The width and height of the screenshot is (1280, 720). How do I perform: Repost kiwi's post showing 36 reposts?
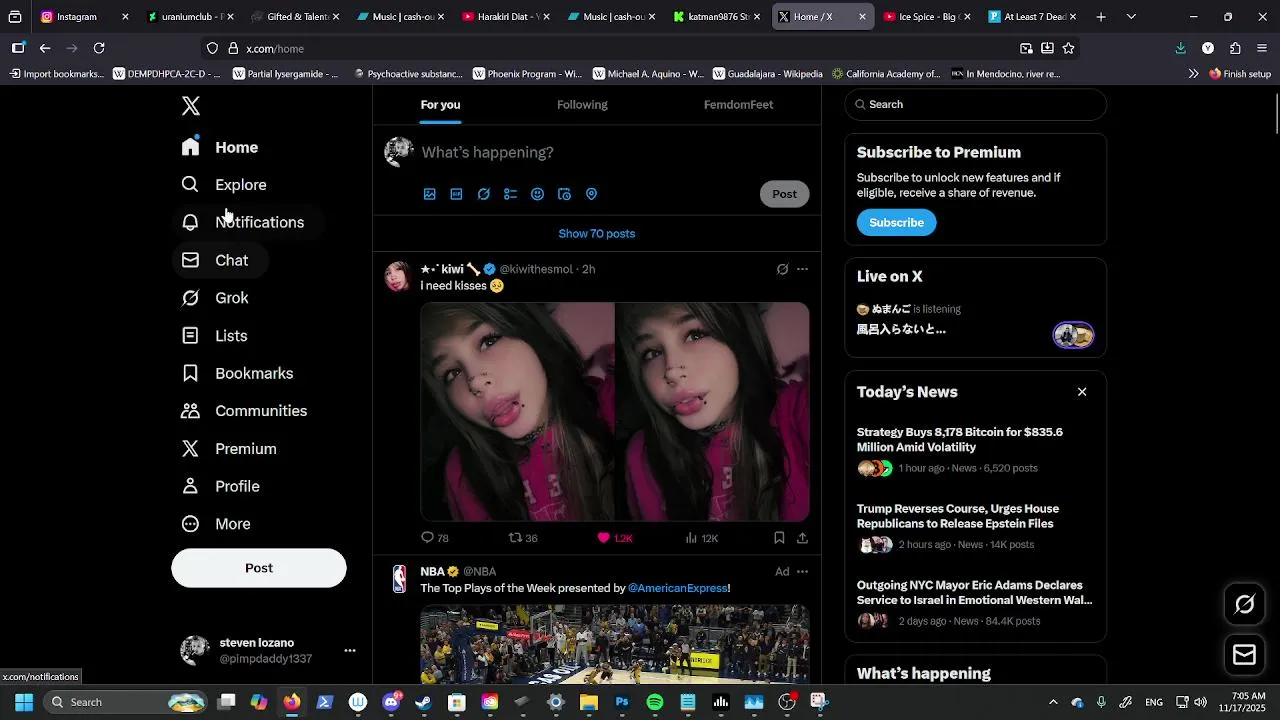pyautogui.click(x=523, y=538)
